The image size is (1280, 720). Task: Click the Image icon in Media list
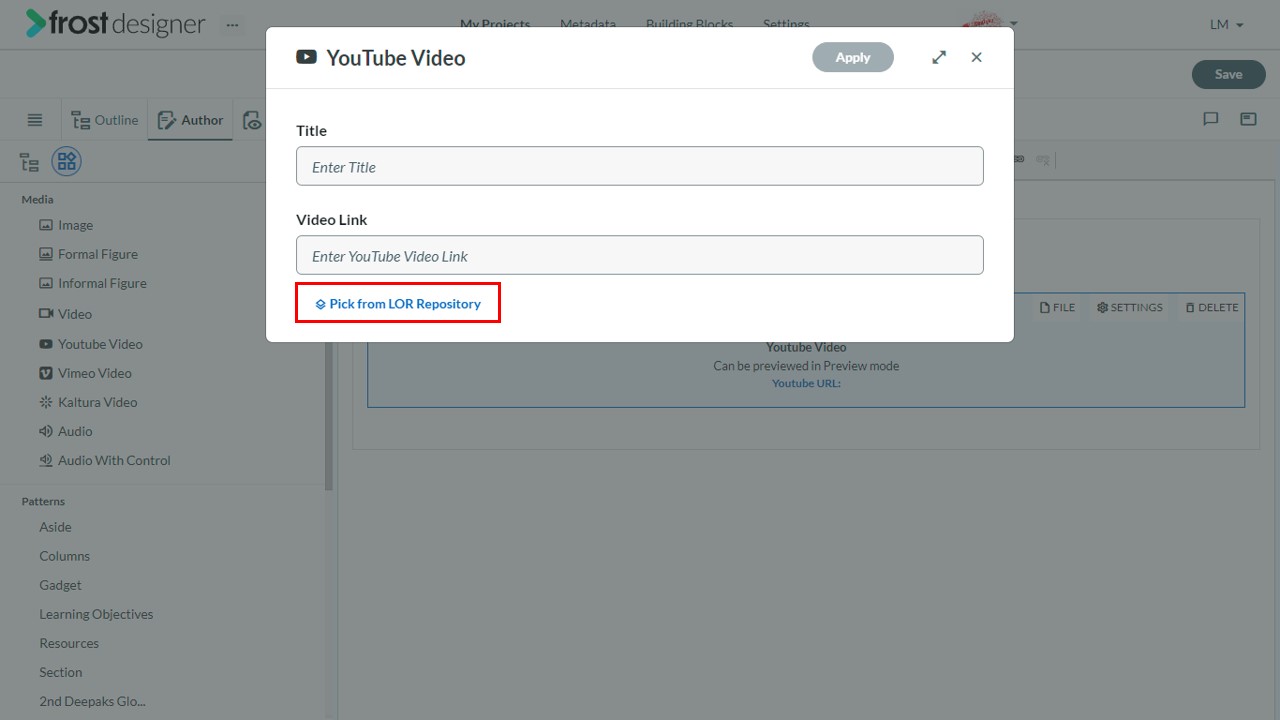(x=45, y=225)
